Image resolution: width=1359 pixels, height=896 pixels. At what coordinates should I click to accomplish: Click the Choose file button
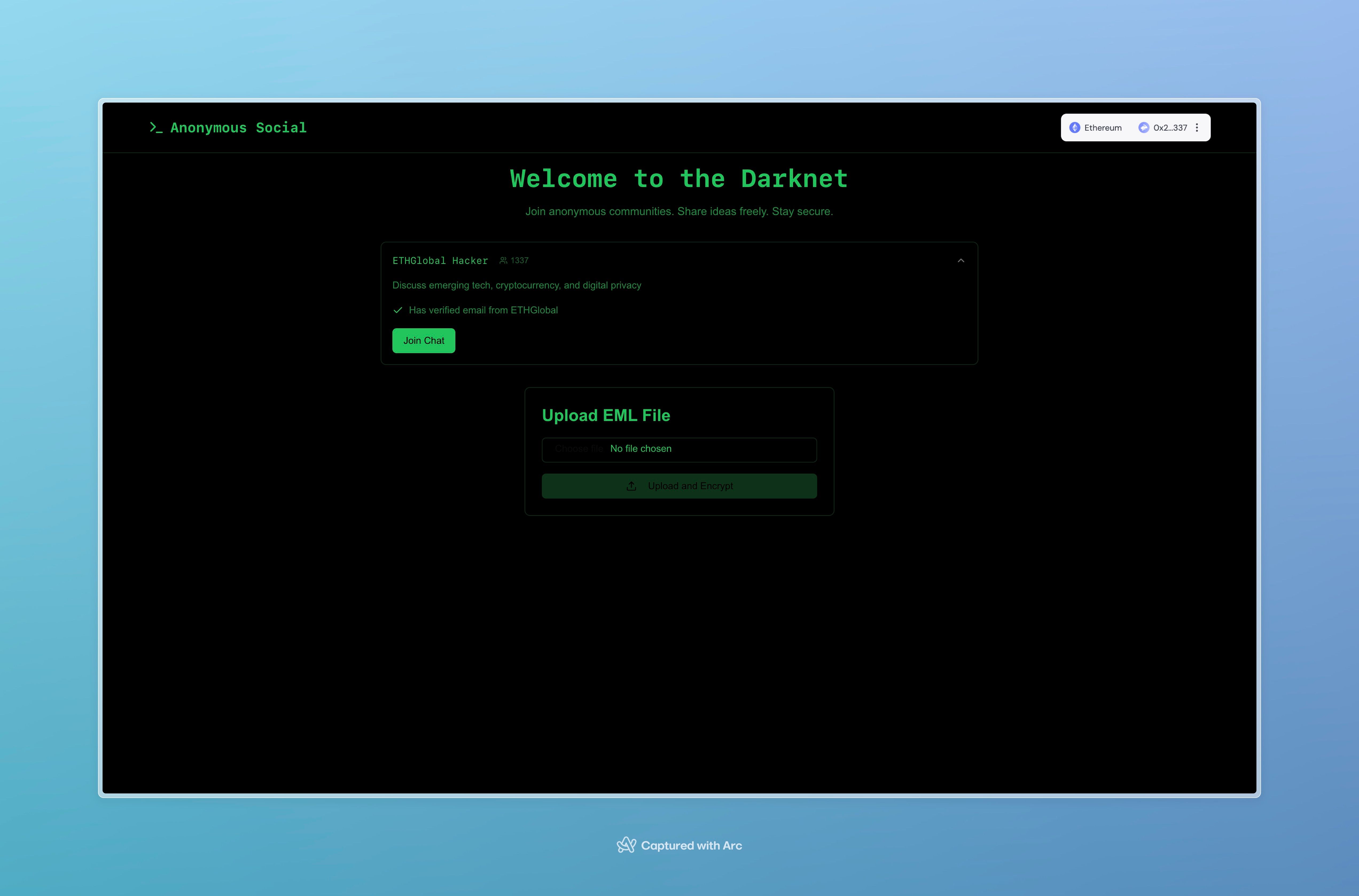coord(579,449)
